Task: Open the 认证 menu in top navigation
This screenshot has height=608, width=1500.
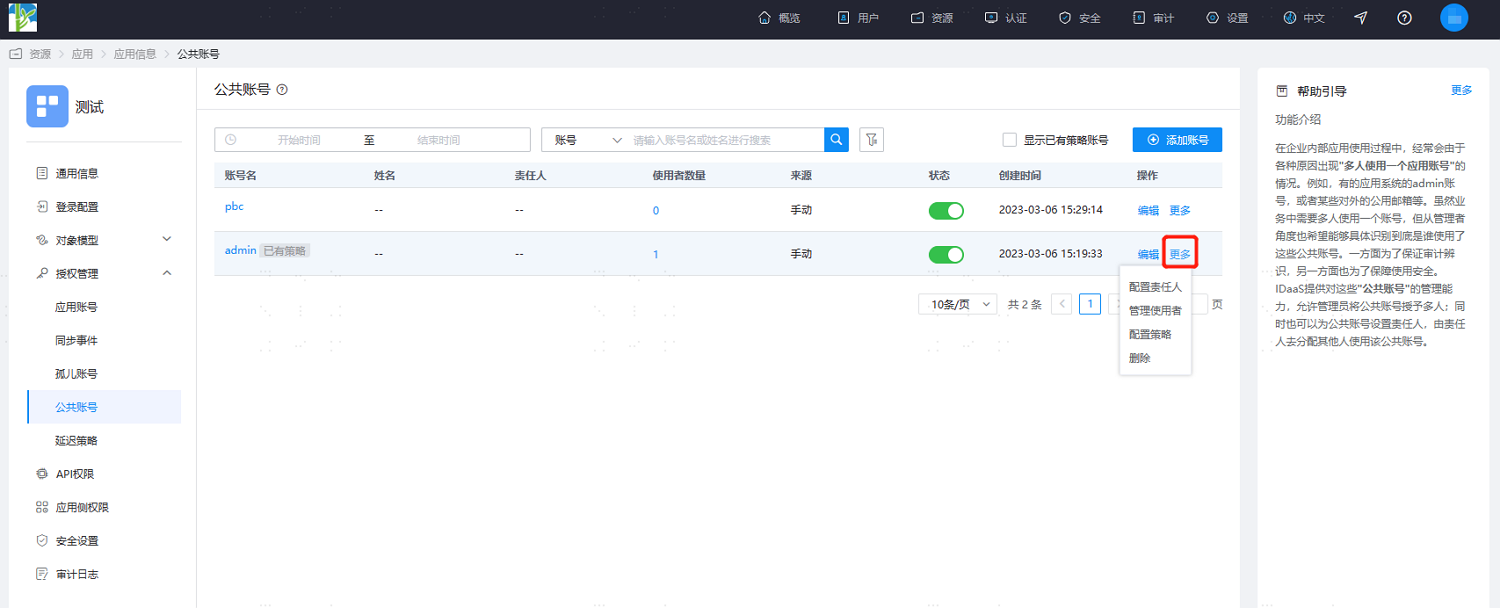Action: pos(1005,18)
